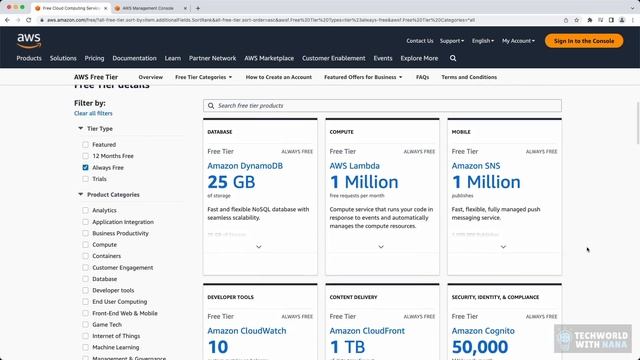Check the Front-End Web & Mobile filter
This screenshot has height=360, width=640.
[85, 313]
